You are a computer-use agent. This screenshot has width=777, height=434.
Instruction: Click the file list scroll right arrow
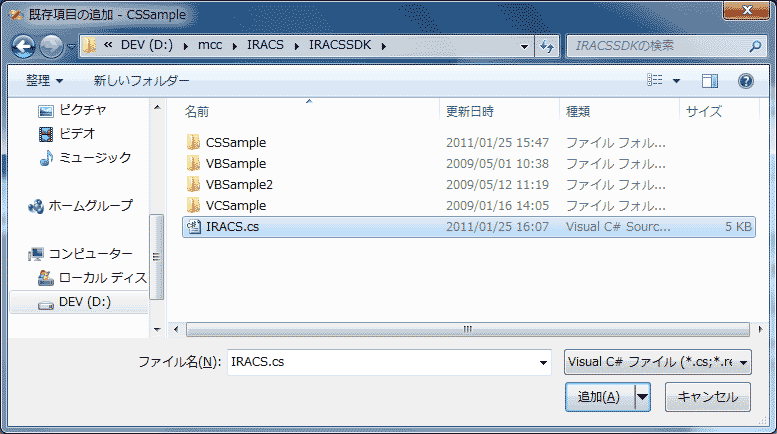tap(761, 329)
